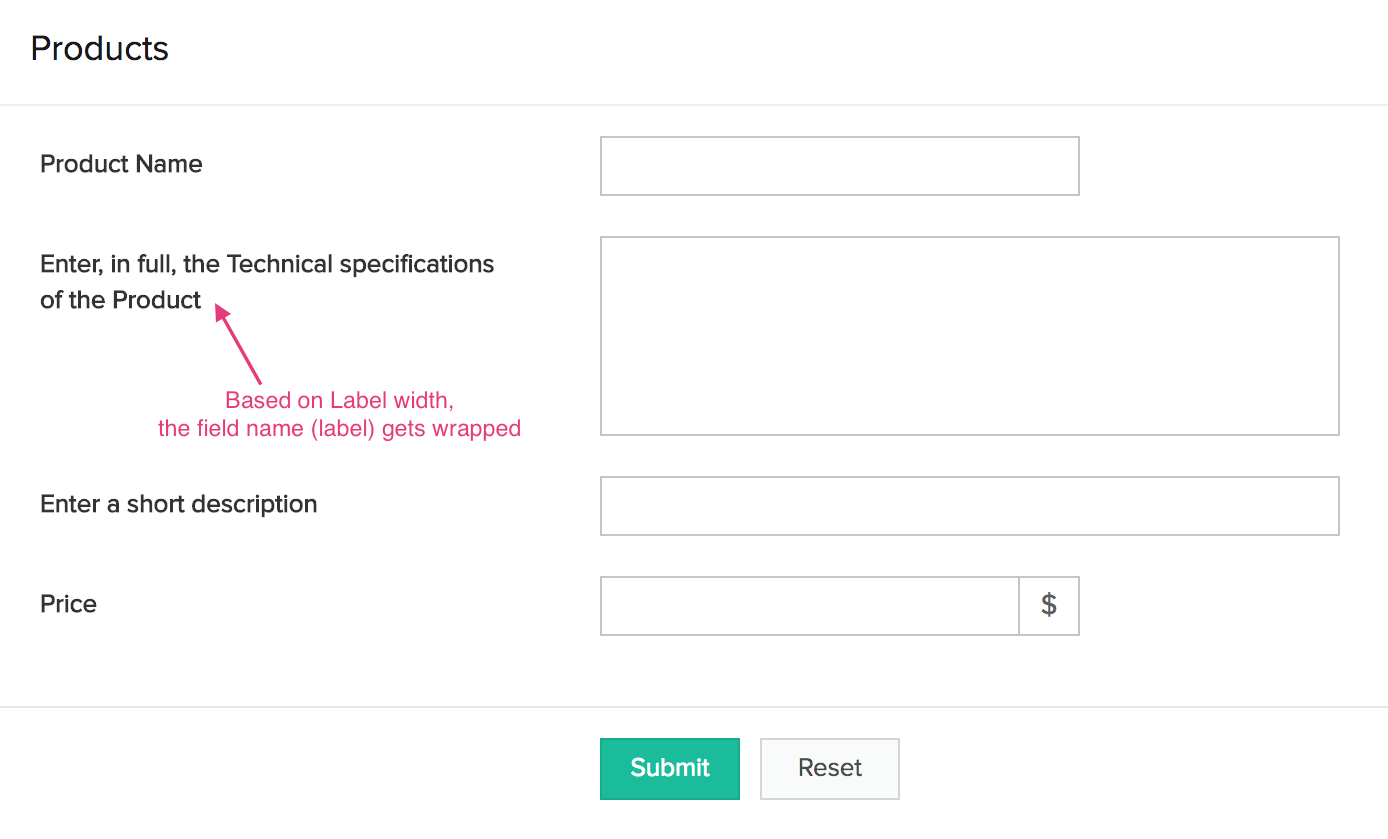The image size is (1388, 839).
Task: Click the dollar sign currency symbol
Action: 1049,605
